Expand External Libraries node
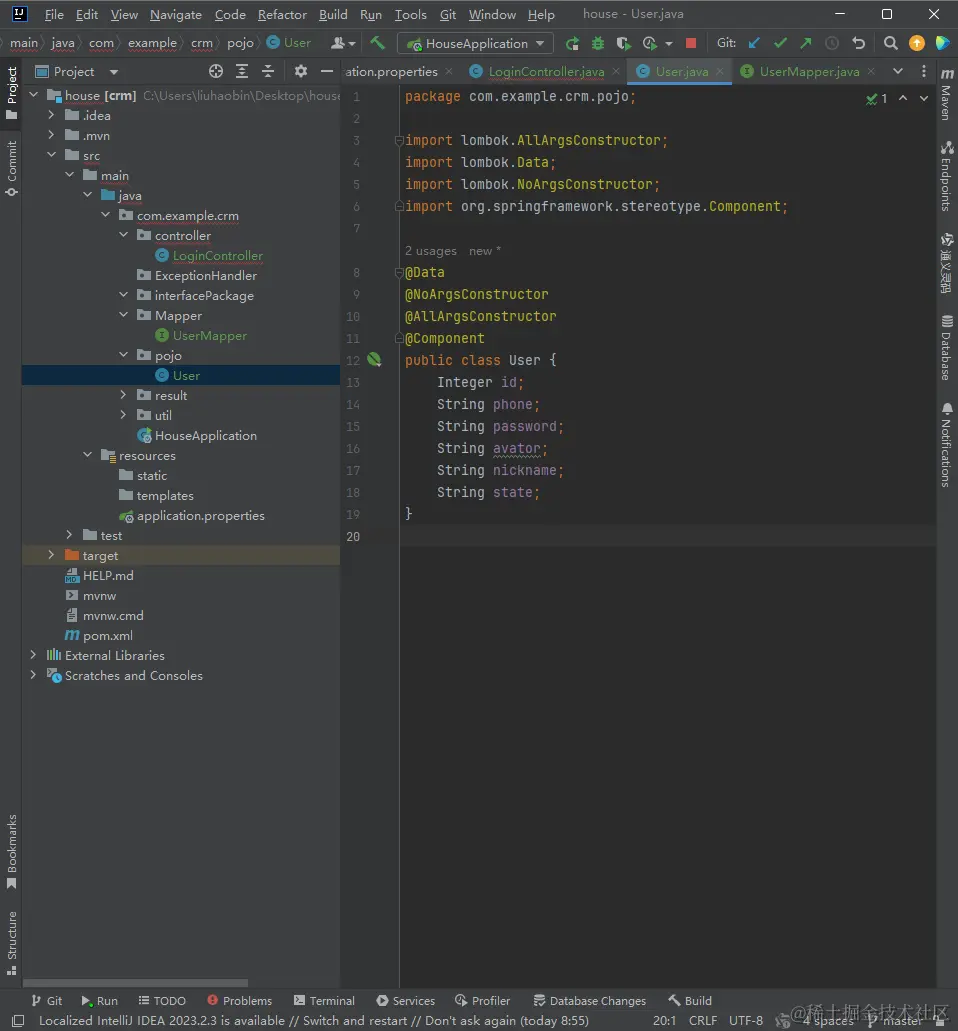The height and width of the screenshot is (1031, 958). [x=33, y=655]
